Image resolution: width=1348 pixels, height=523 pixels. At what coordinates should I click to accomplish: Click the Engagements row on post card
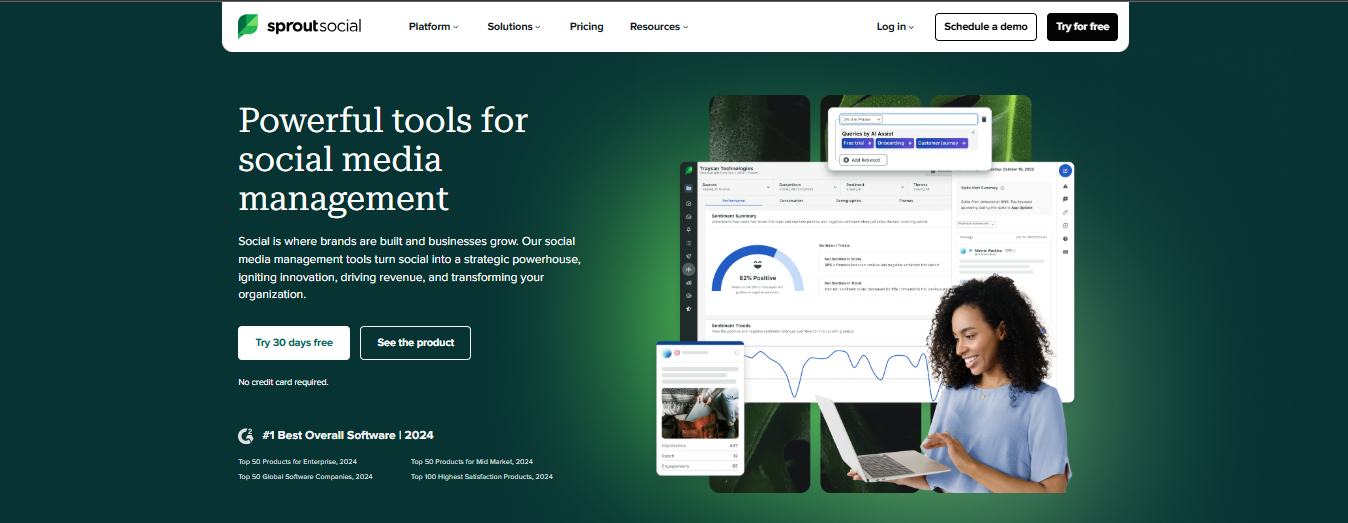[x=700, y=466]
